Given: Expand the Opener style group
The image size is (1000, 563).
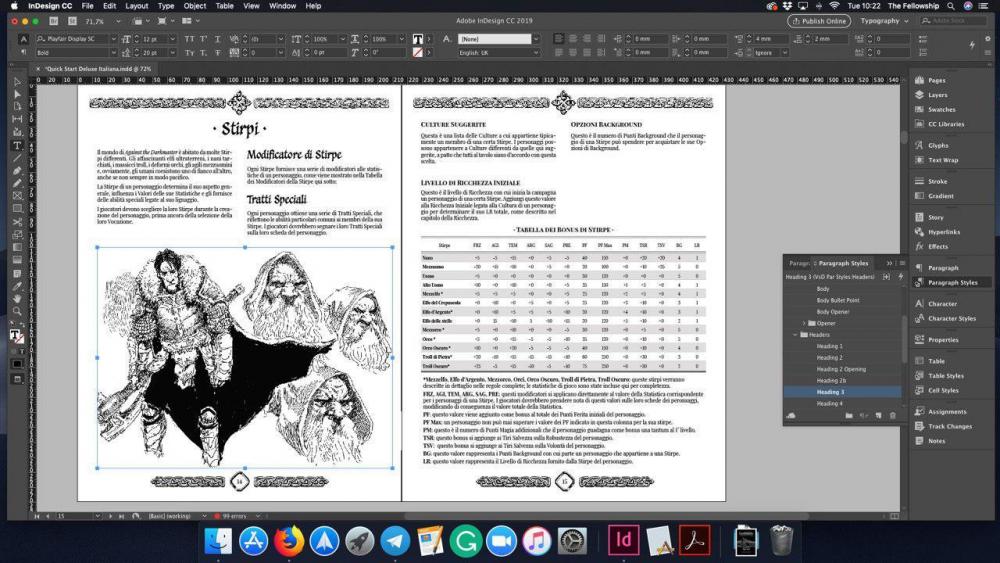Looking at the screenshot, I should pyautogui.click(x=804, y=323).
